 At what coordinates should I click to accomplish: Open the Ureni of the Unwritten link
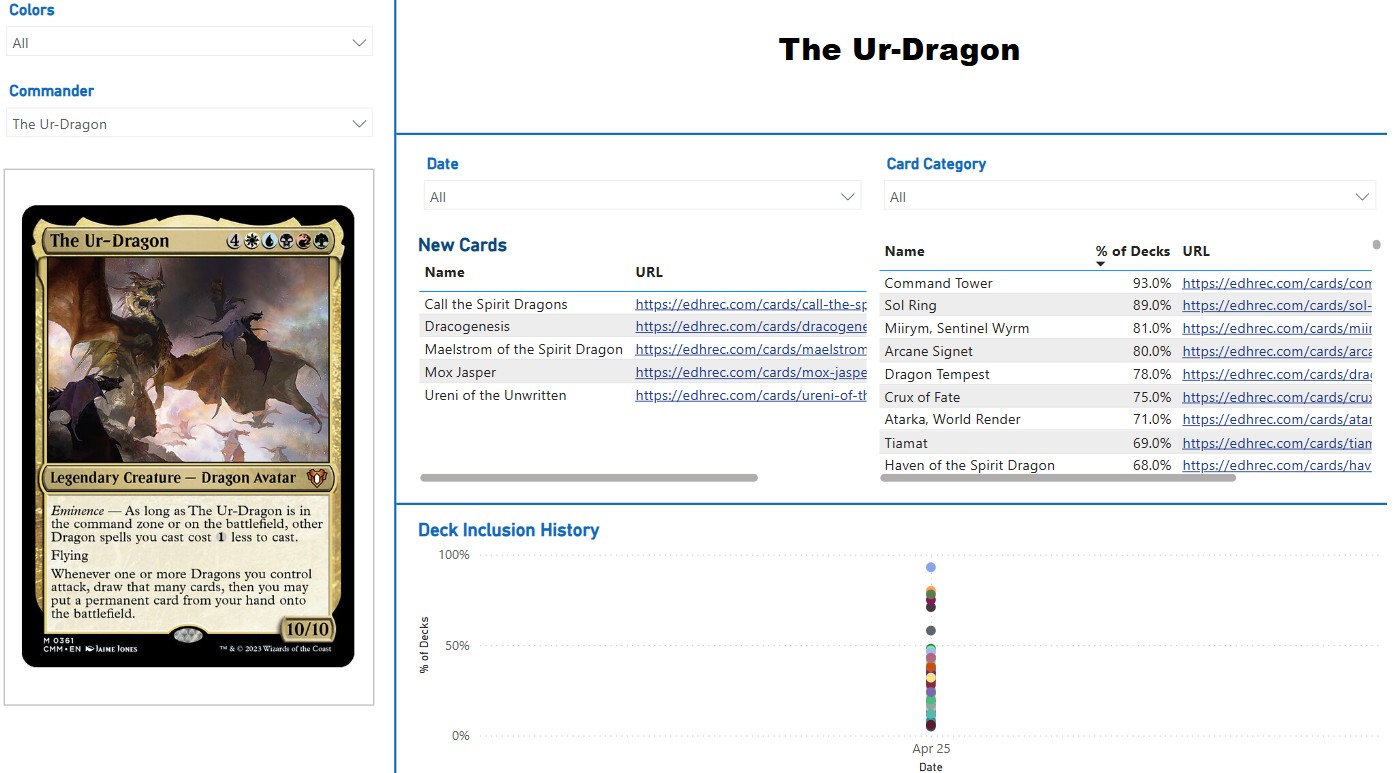point(750,395)
